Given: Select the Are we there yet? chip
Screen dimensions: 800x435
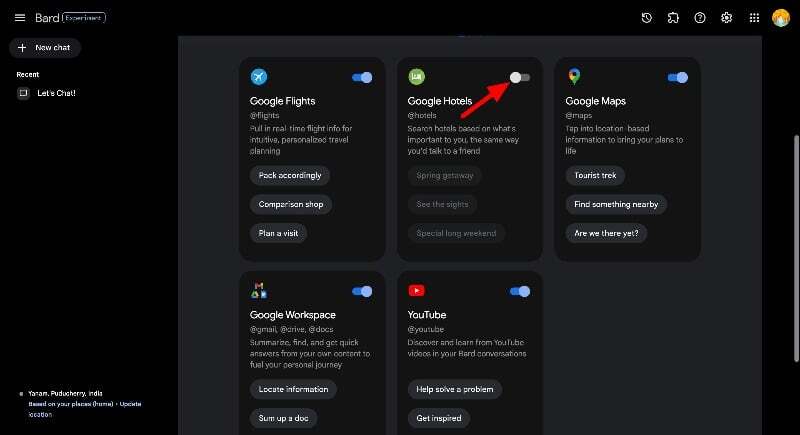Looking at the screenshot, I should pyautogui.click(x=606, y=234).
